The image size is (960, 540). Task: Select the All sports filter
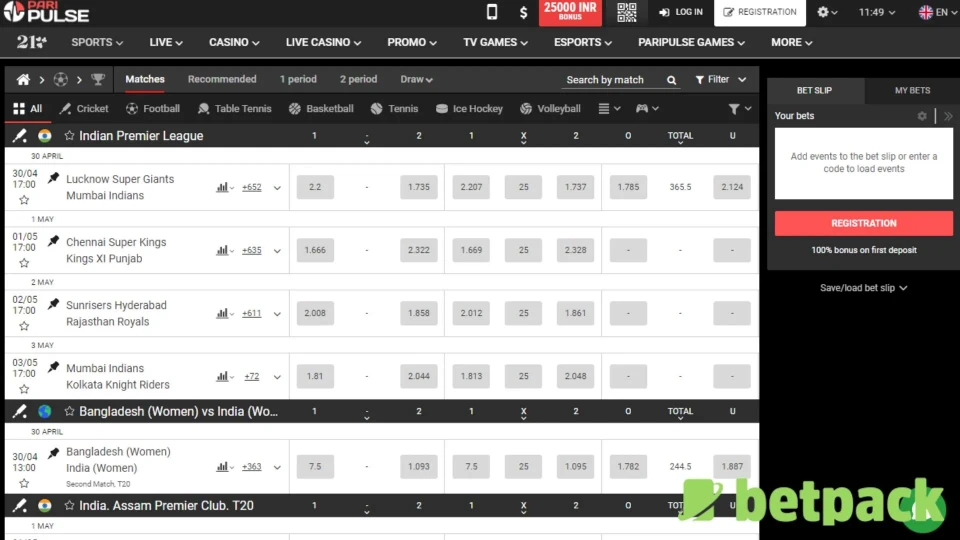[28, 108]
